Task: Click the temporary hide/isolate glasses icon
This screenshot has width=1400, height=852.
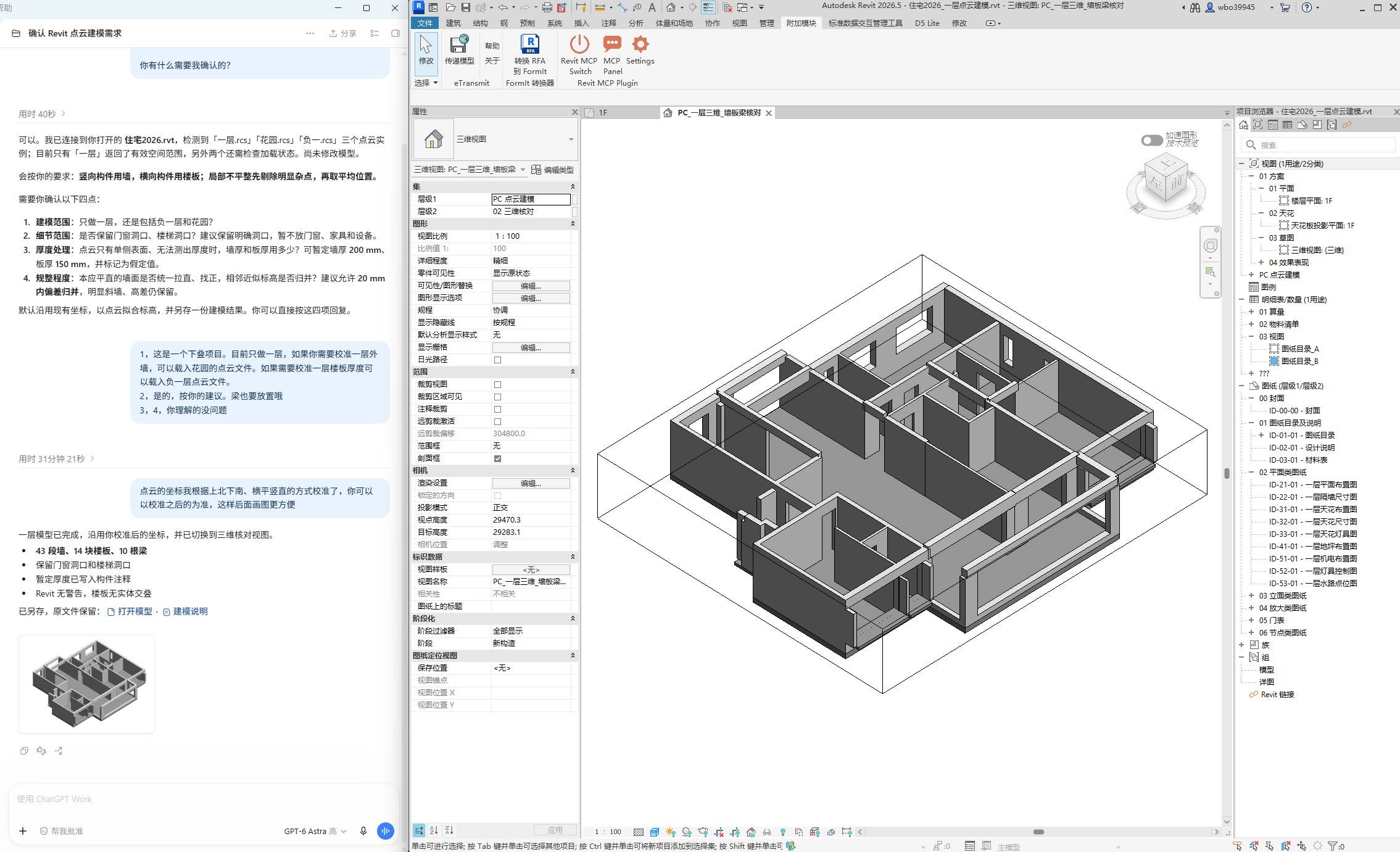Action: tap(767, 832)
